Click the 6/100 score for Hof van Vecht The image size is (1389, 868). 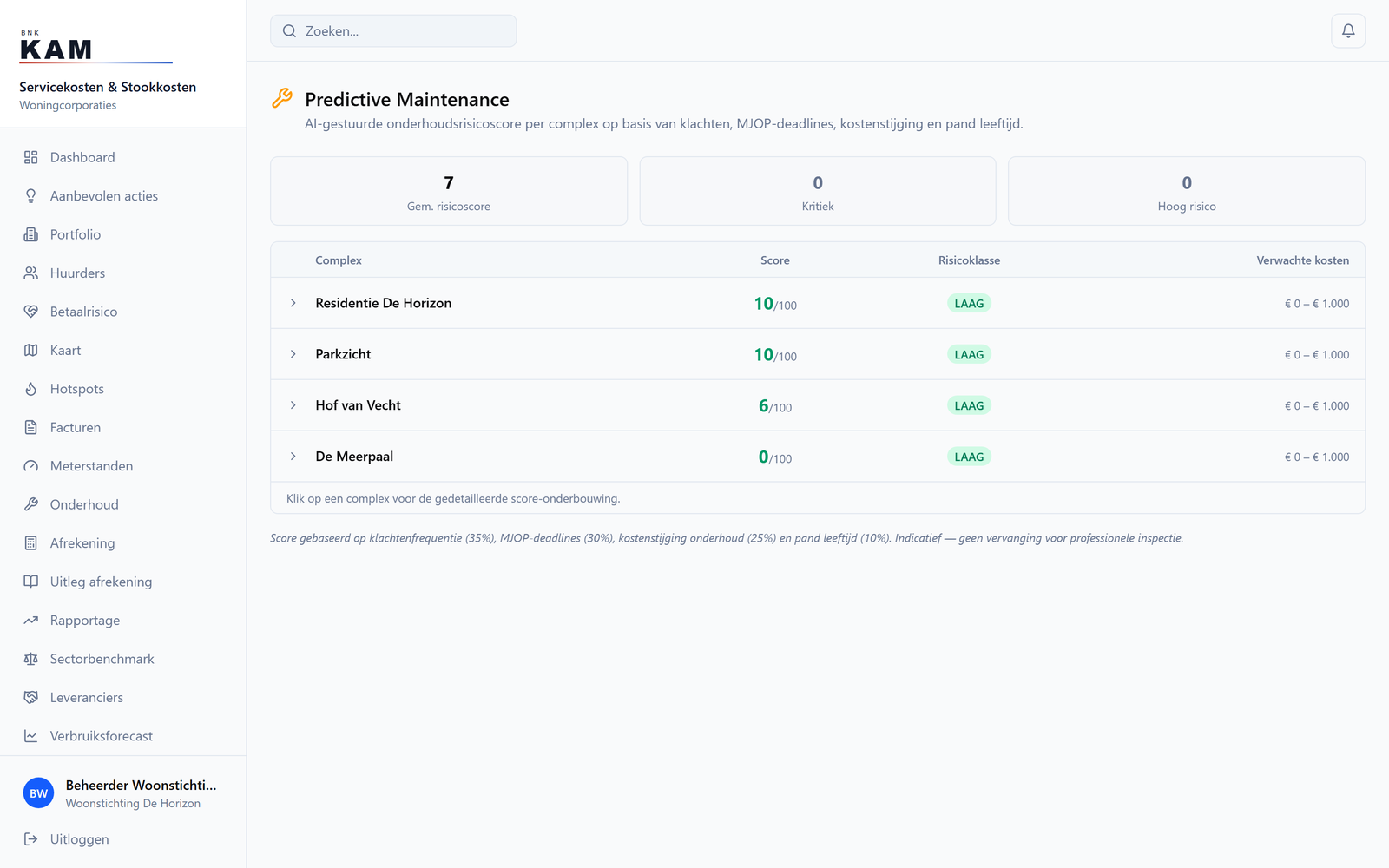tap(775, 406)
